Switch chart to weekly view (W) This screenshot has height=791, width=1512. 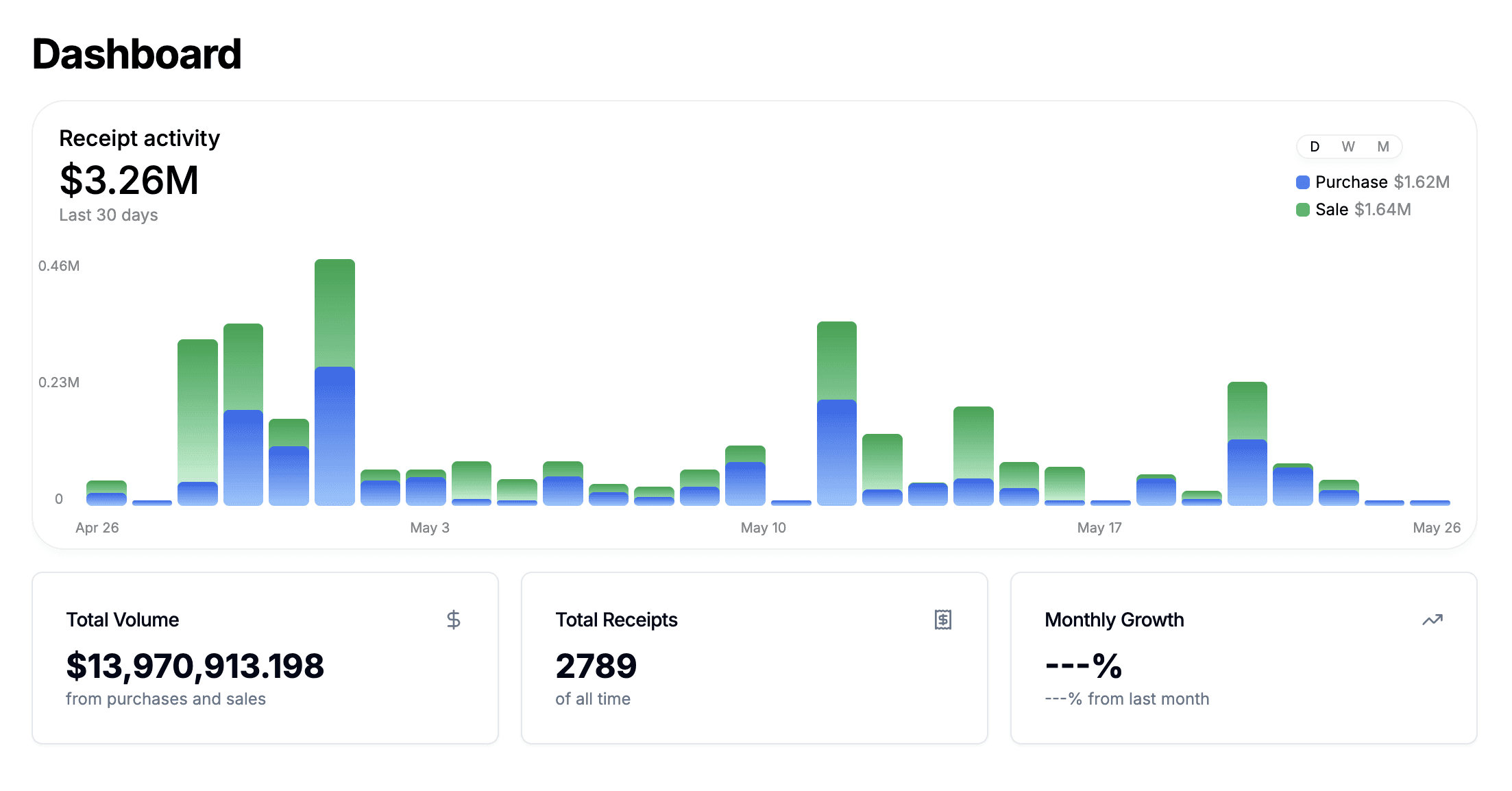click(1348, 147)
